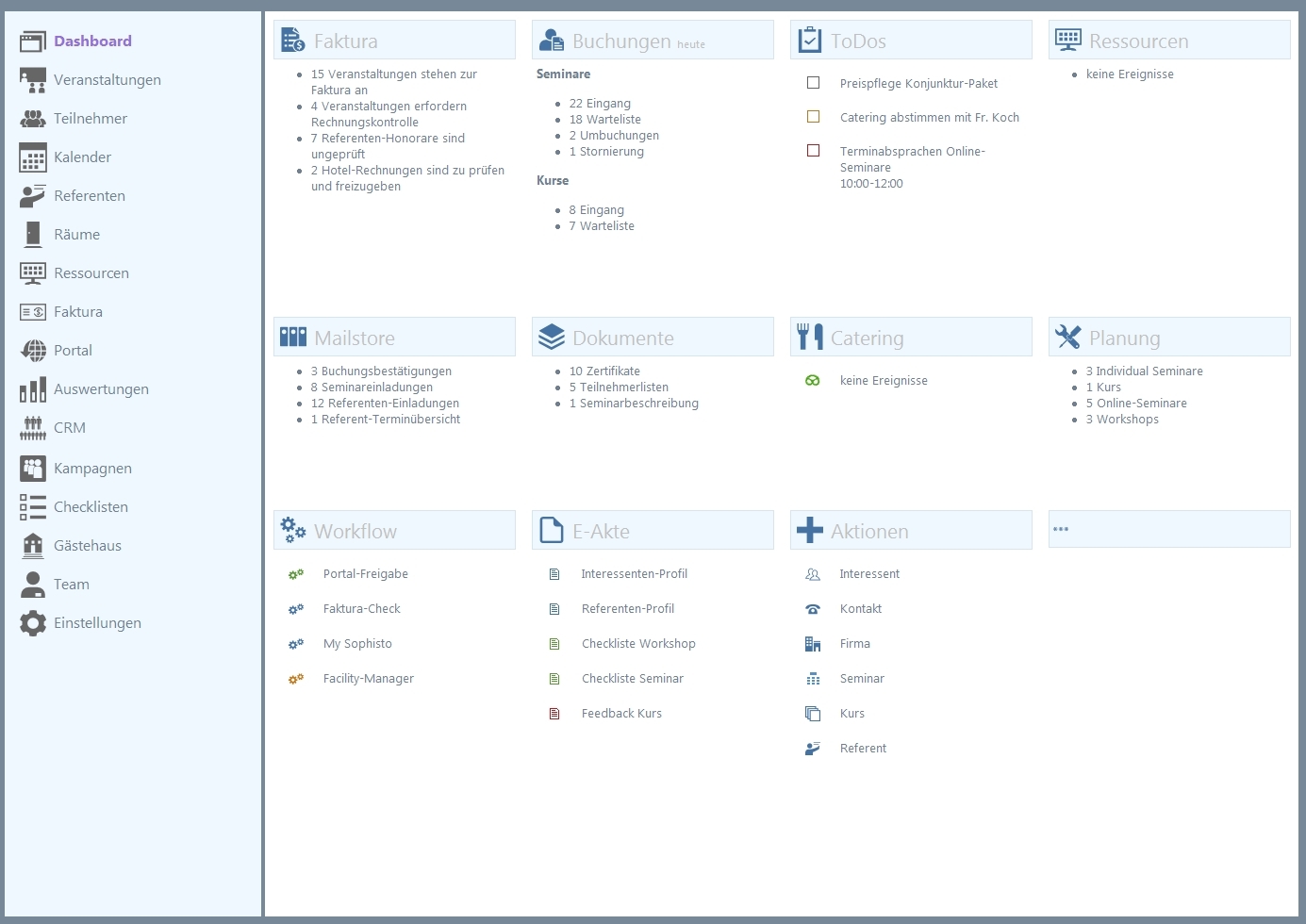Select the Team person icon
1306x924 pixels.
coord(33,585)
